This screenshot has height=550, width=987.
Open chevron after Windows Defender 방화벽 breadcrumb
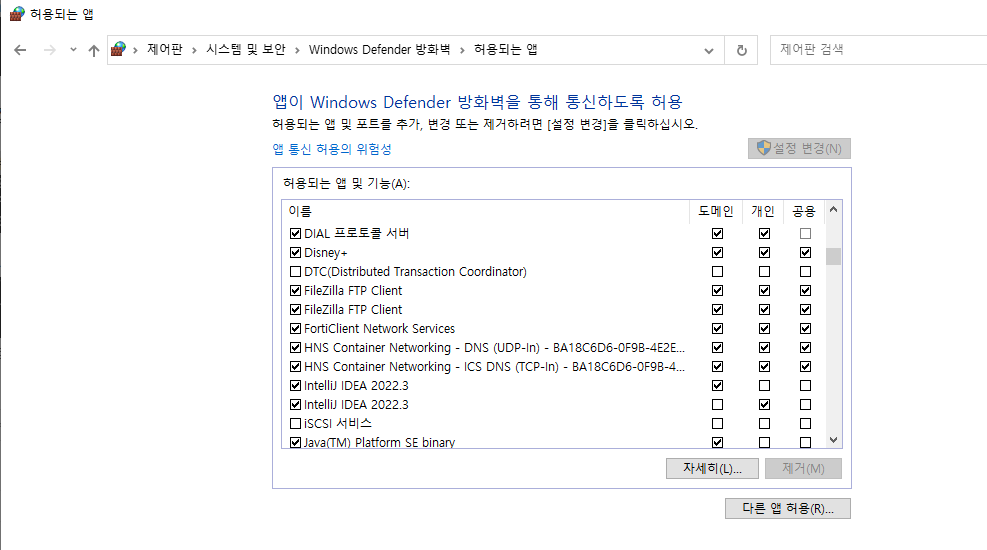tap(462, 50)
